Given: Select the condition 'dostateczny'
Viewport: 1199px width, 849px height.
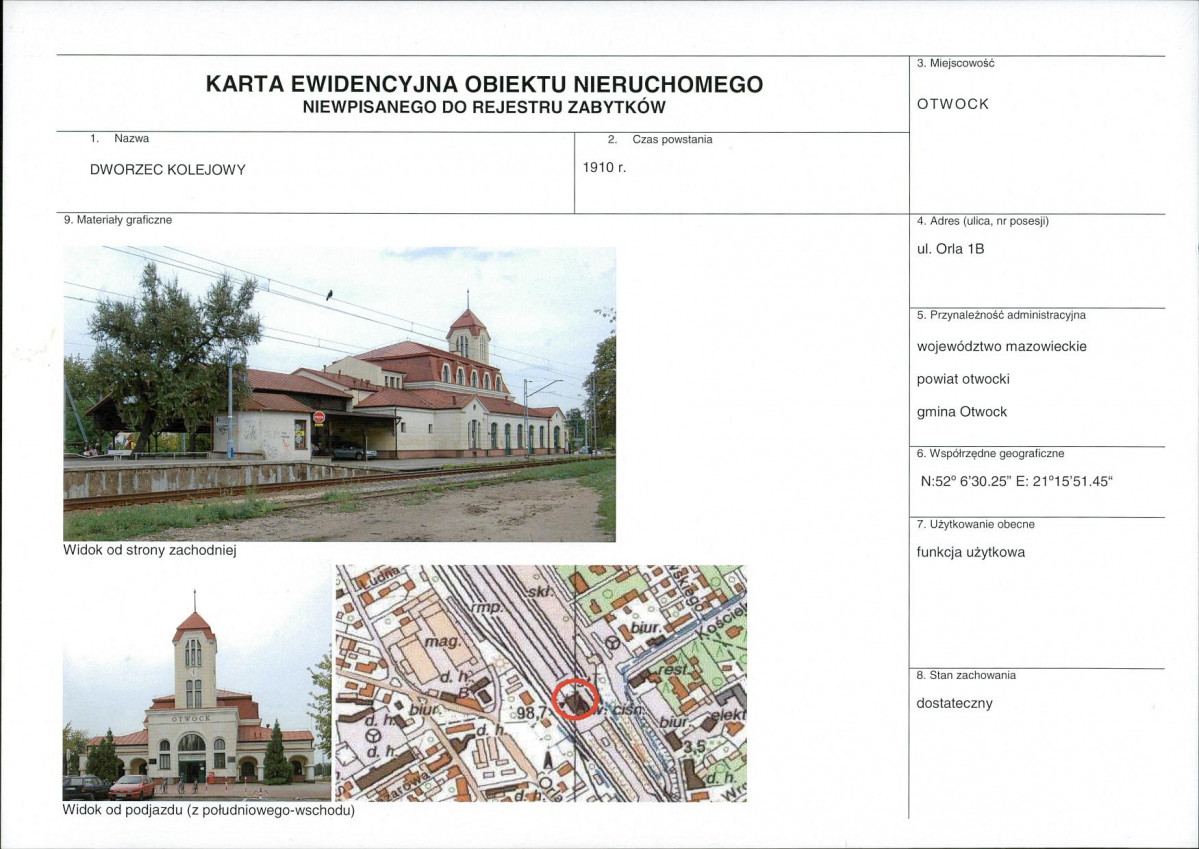Looking at the screenshot, I should [x=954, y=704].
